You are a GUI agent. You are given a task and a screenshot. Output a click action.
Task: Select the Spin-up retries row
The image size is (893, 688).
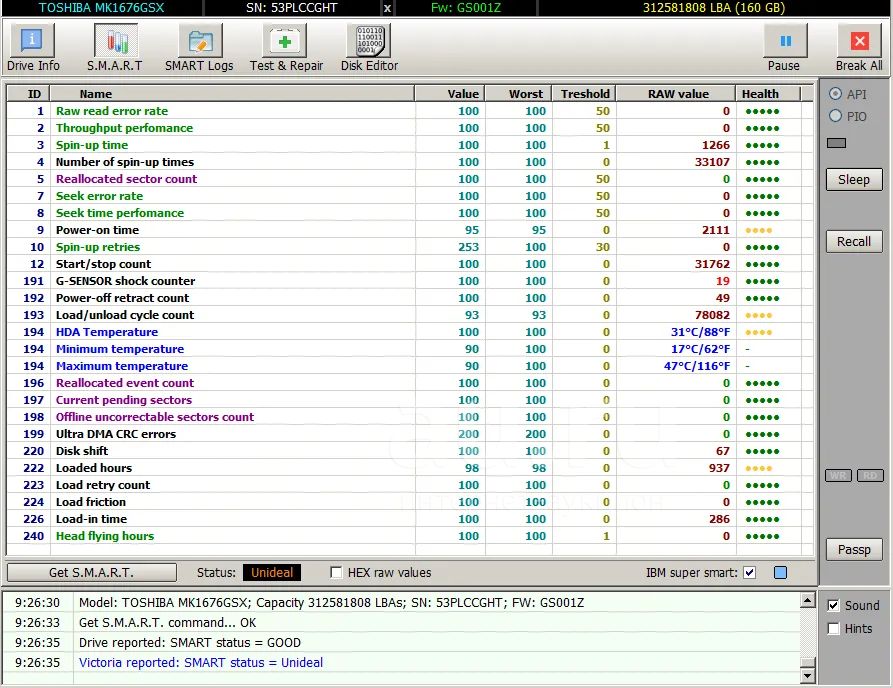click(x=409, y=247)
